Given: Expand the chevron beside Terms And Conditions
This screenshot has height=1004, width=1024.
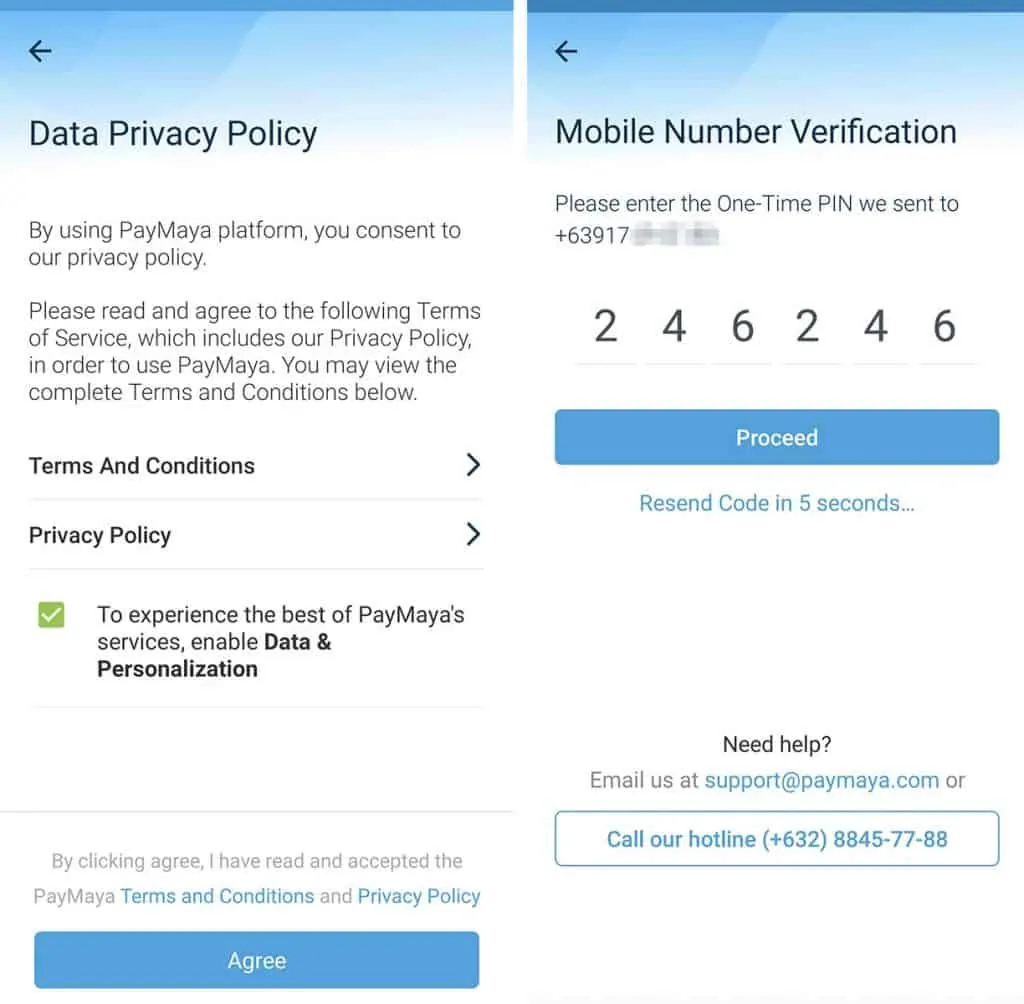Looking at the screenshot, I should [473, 465].
